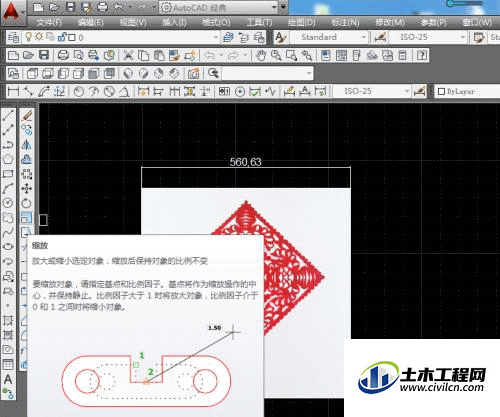Screen dimensions: 500x417
Task: Select the Line tool in draw toolbar
Action: tap(8, 115)
